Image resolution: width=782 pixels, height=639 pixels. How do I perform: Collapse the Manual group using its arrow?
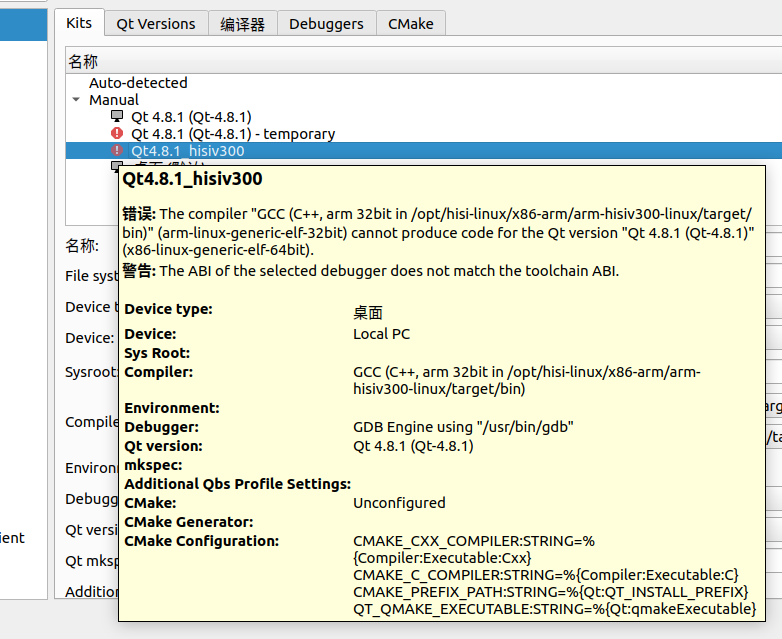[76, 100]
